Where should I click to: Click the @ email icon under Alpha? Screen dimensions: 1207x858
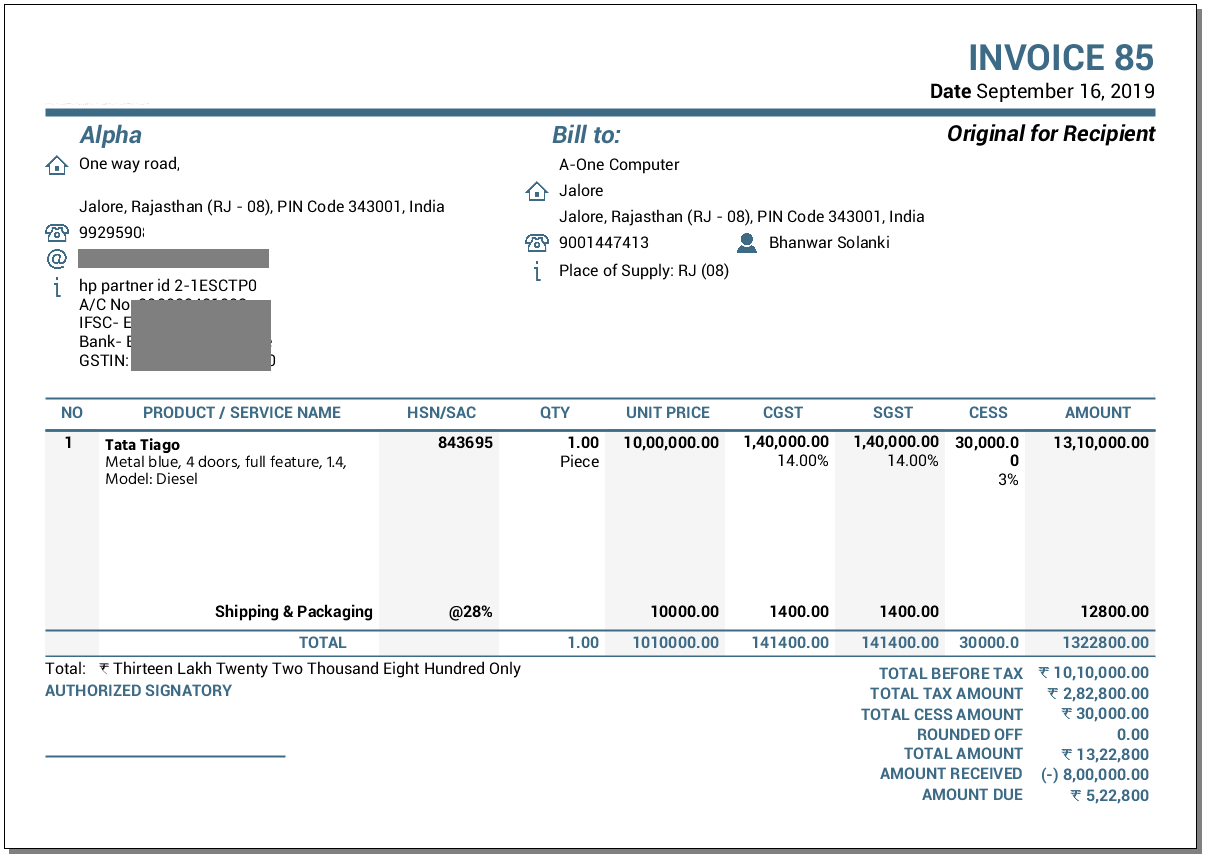click(57, 259)
